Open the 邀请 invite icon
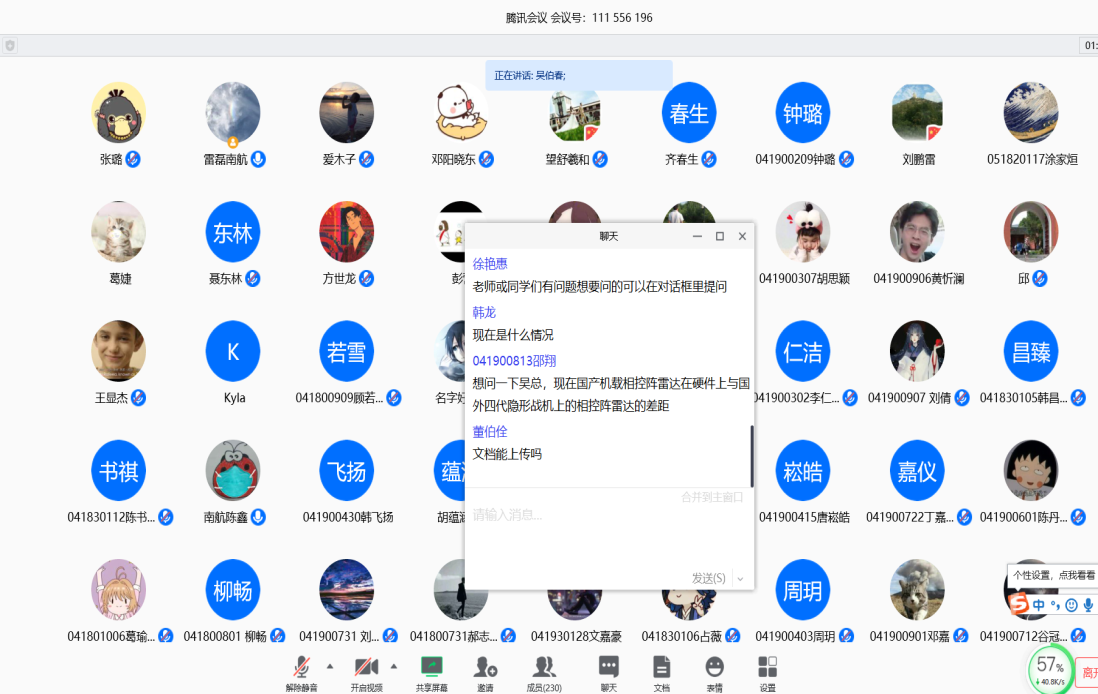The height and width of the screenshot is (694, 1098). 485,667
